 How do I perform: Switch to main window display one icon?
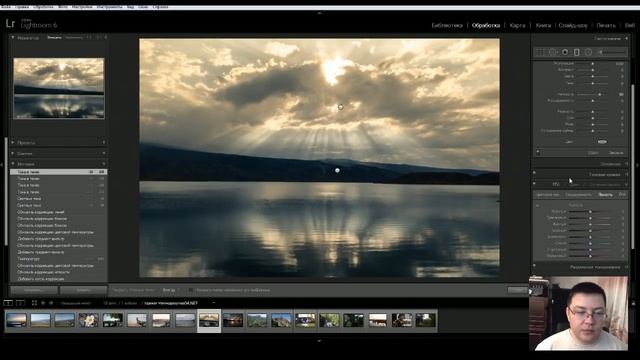point(8,303)
